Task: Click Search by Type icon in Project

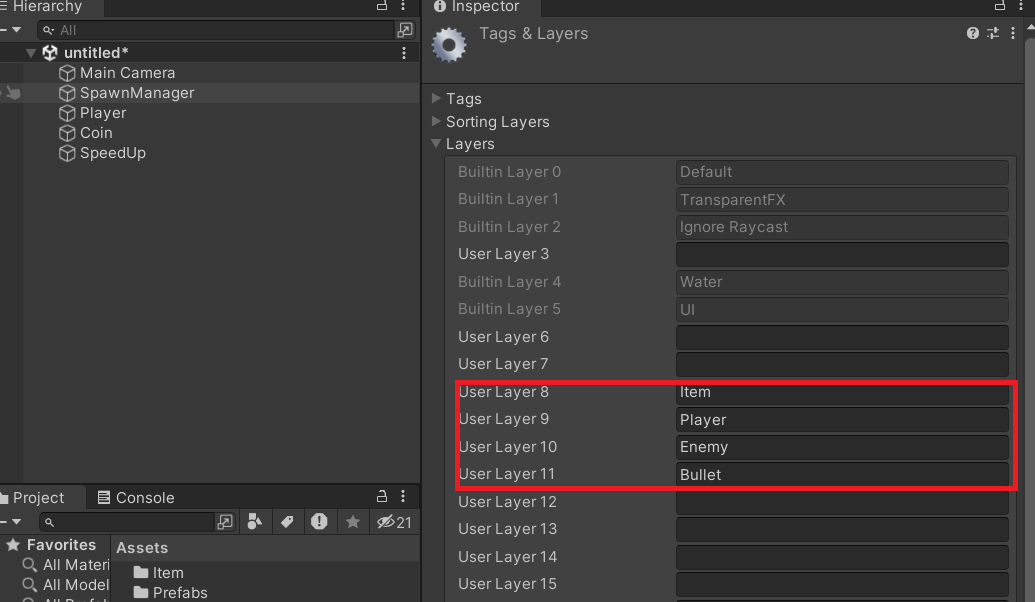Action: point(254,522)
